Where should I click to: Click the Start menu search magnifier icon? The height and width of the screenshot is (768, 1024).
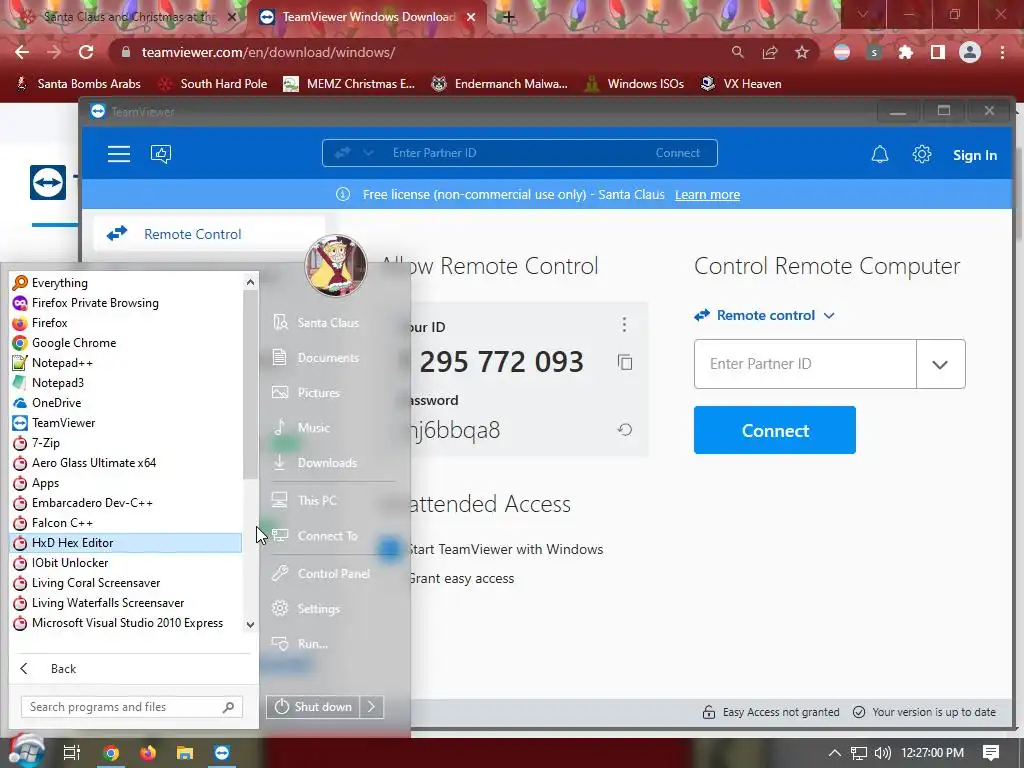point(228,707)
